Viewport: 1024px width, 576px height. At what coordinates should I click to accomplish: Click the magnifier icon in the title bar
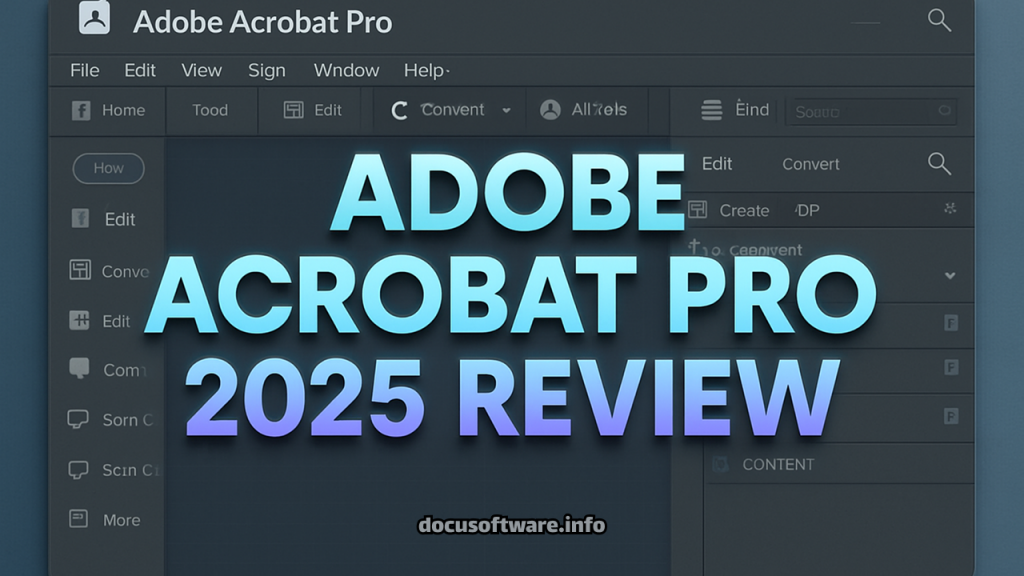(x=939, y=20)
